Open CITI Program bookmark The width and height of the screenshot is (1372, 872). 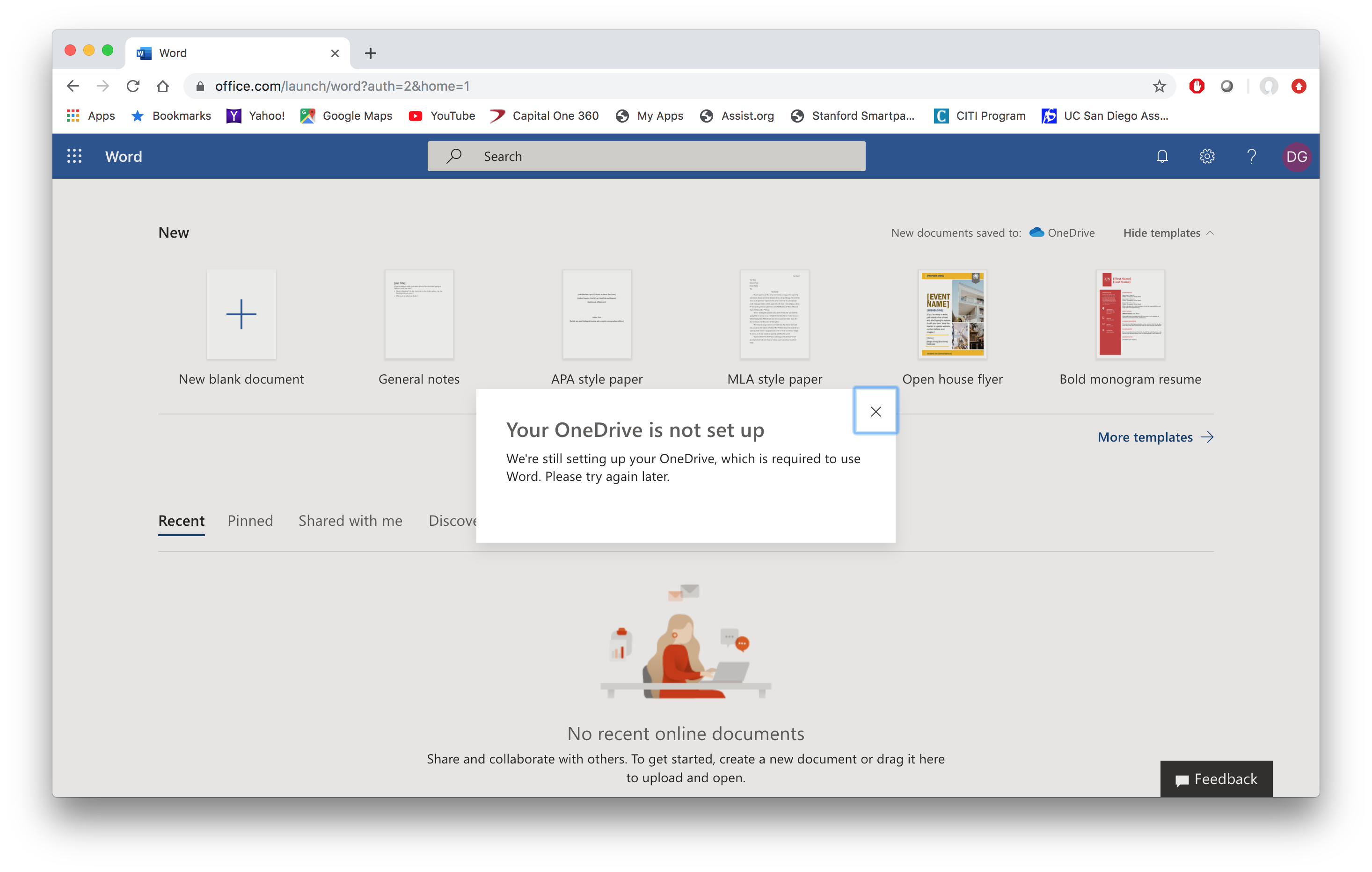pos(979,116)
